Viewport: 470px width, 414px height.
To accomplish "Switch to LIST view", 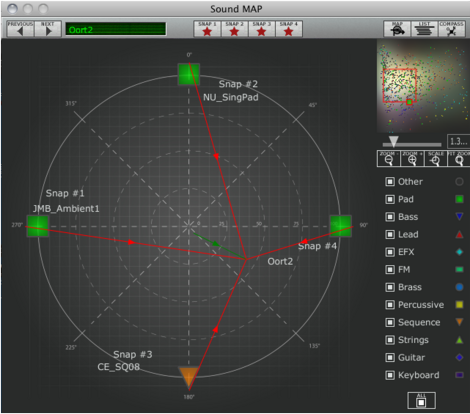I will [x=424, y=29].
